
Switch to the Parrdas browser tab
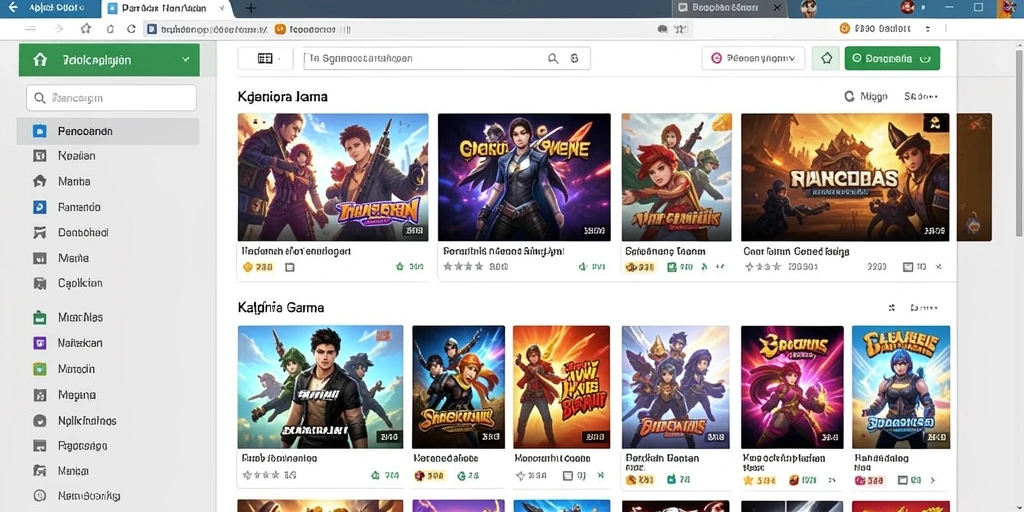point(167,8)
